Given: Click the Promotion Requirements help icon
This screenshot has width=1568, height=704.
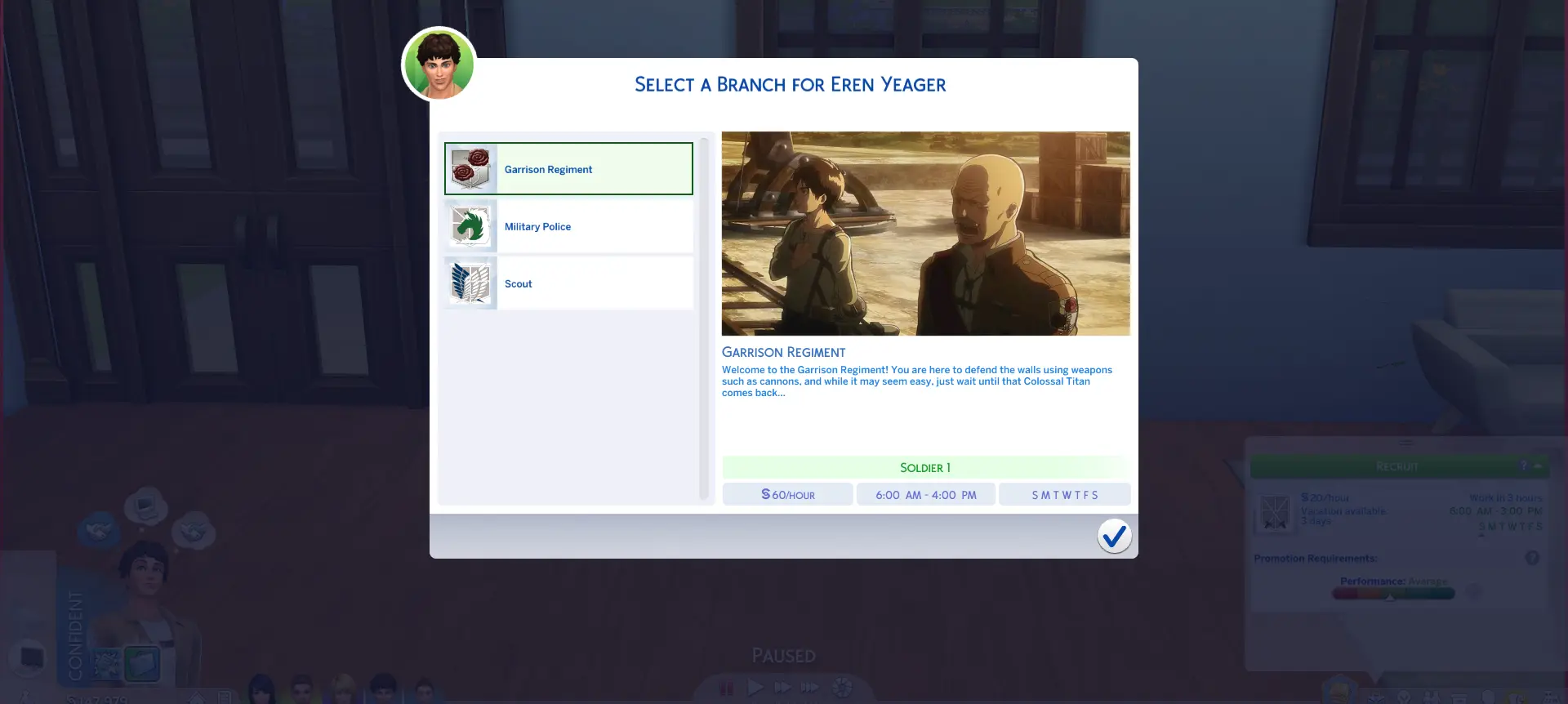Looking at the screenshot, I should click(1532, 558).
